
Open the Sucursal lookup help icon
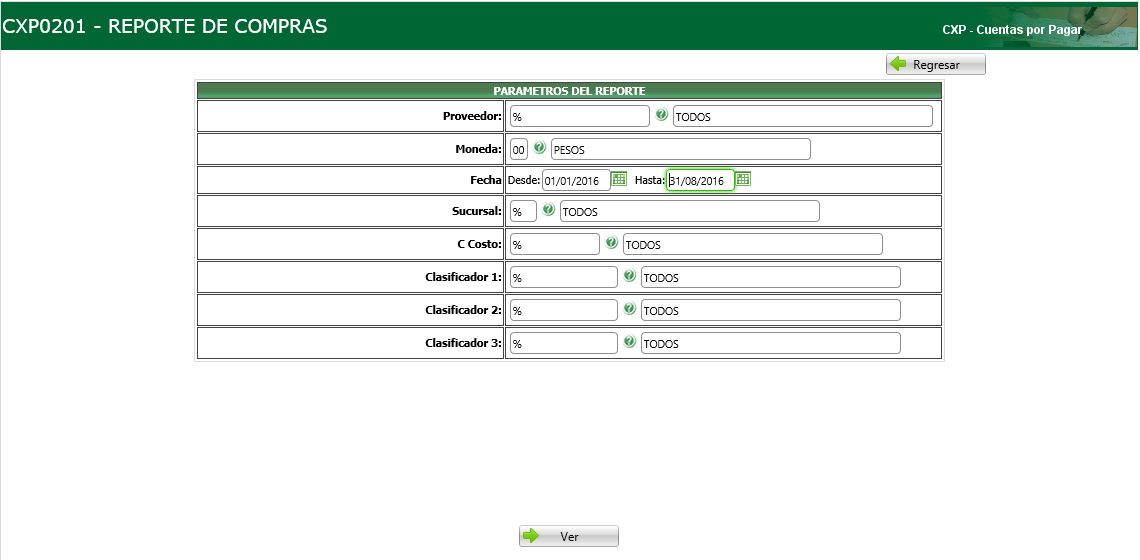click(549, 209)
